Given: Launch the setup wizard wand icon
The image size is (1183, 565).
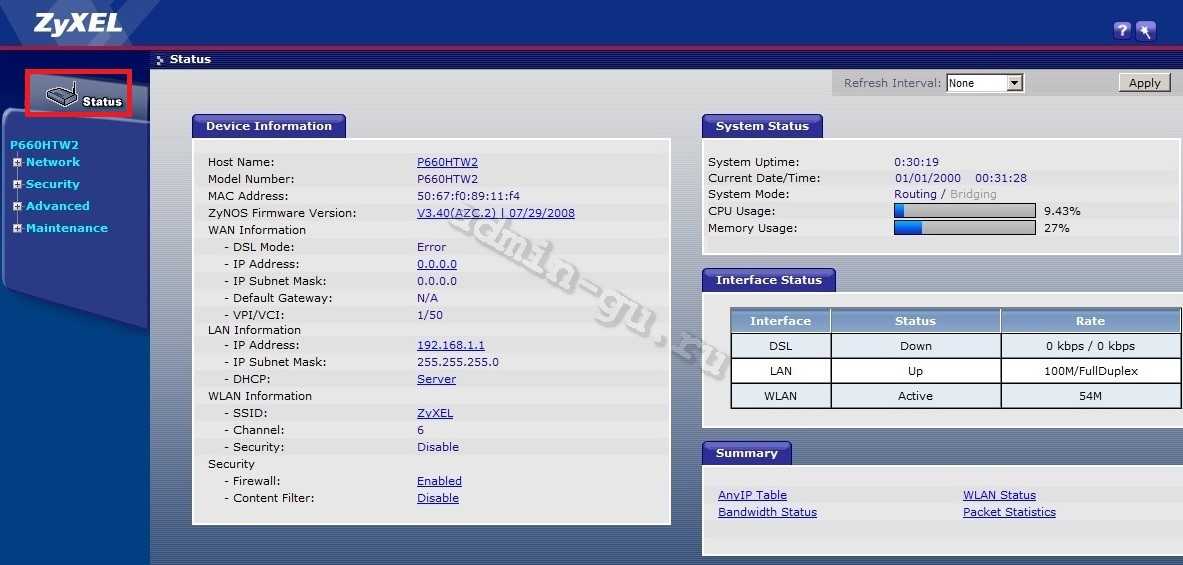Looking at the screenshot, I should coord(1146,31).
